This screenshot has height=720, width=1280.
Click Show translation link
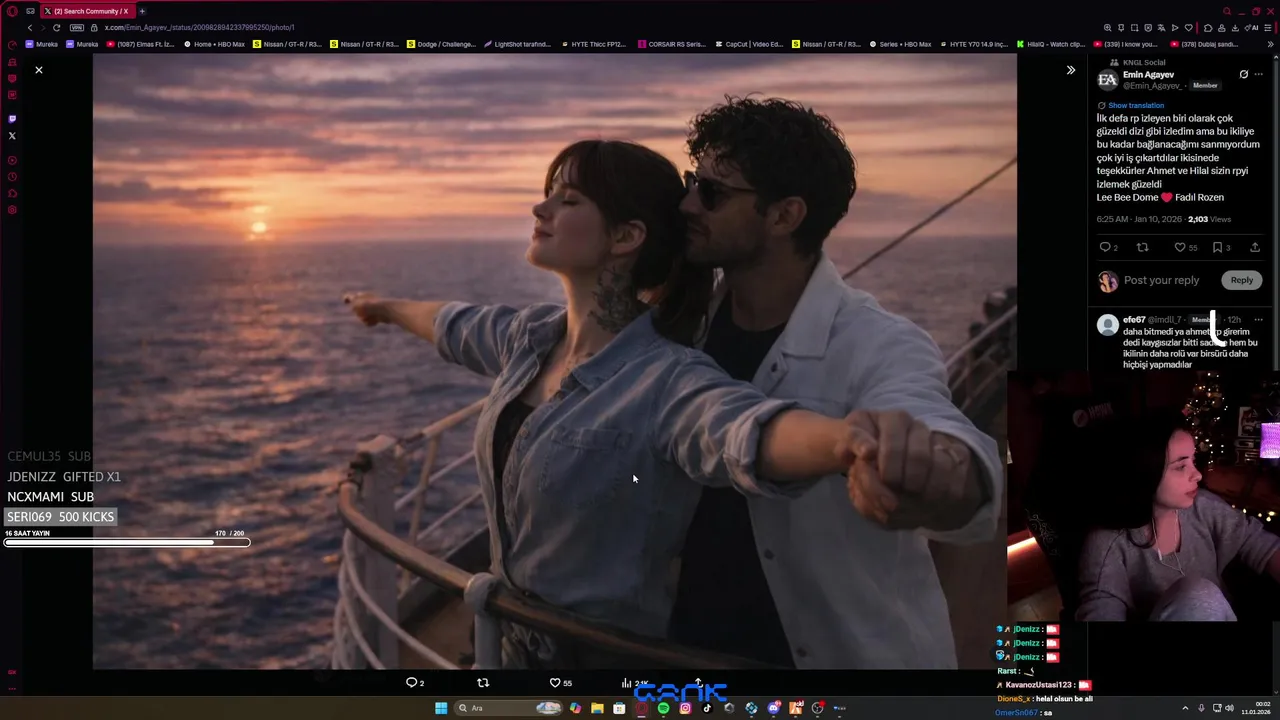(1136, 105)
